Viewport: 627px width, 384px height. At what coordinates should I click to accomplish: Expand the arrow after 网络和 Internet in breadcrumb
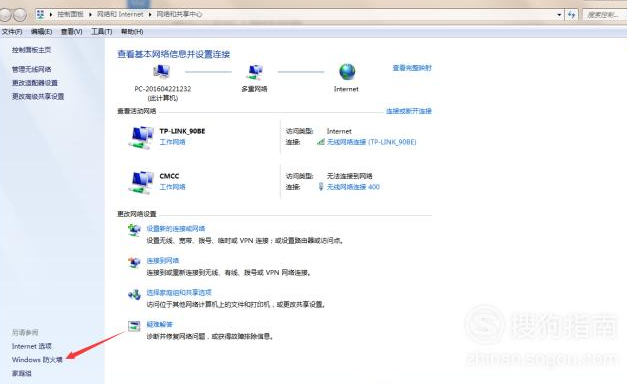tap(150, 14)
